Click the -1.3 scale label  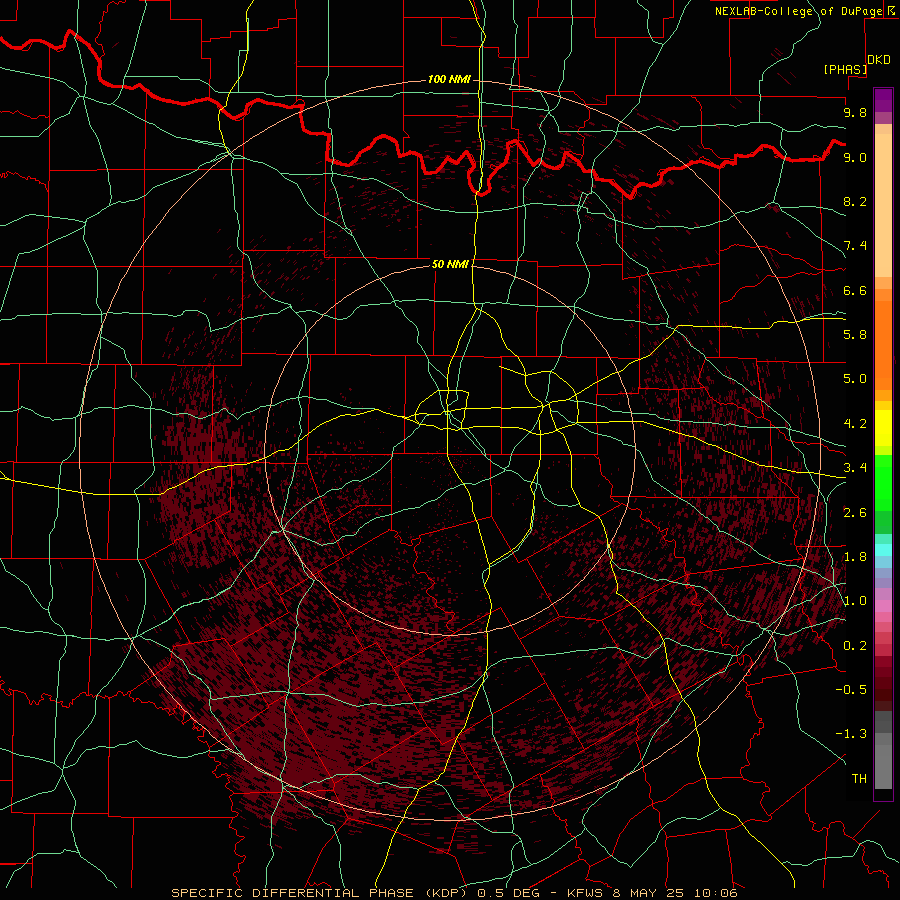click(851, 734)
